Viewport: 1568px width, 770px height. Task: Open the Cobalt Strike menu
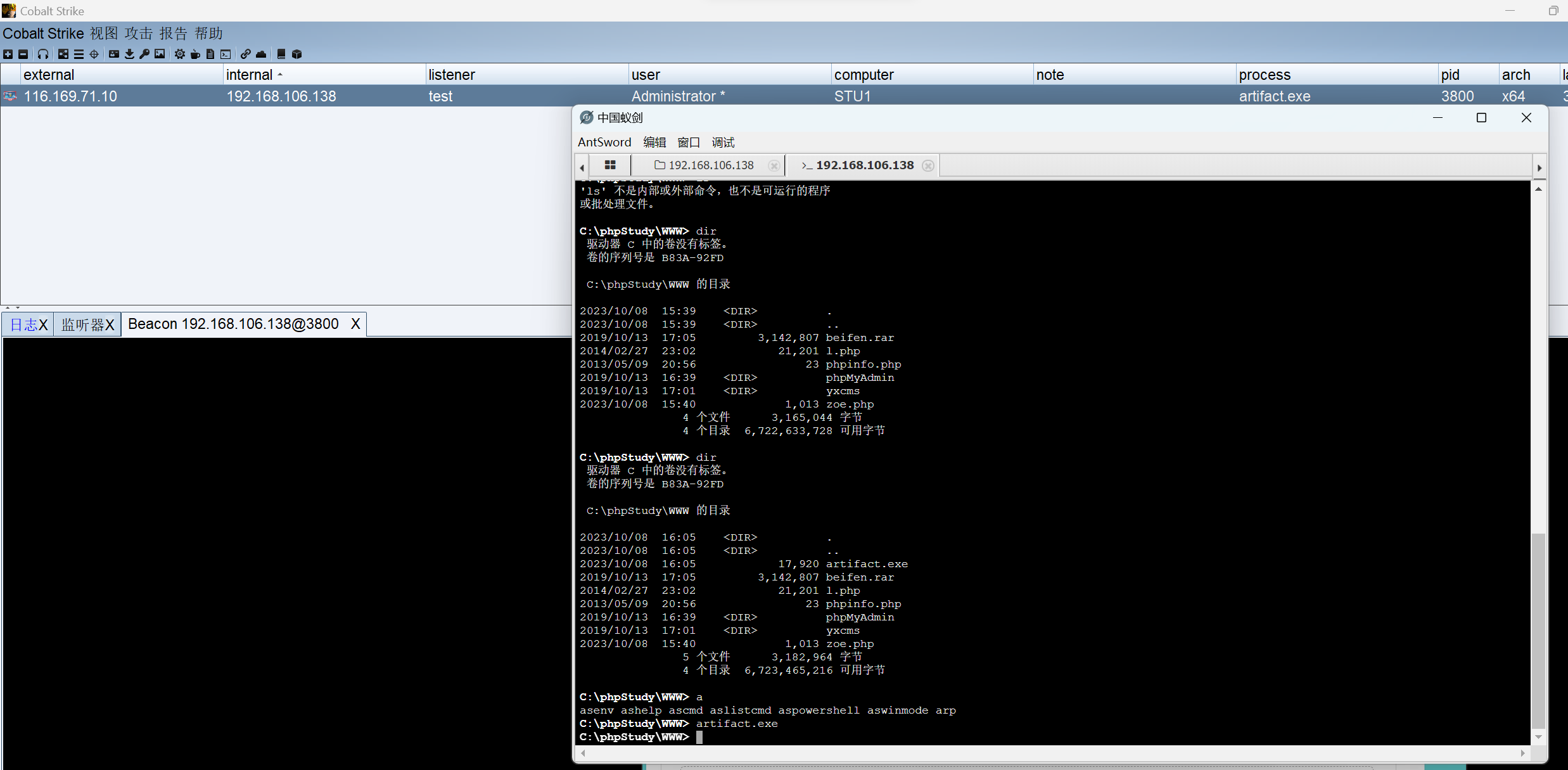(x=43, y=33)
